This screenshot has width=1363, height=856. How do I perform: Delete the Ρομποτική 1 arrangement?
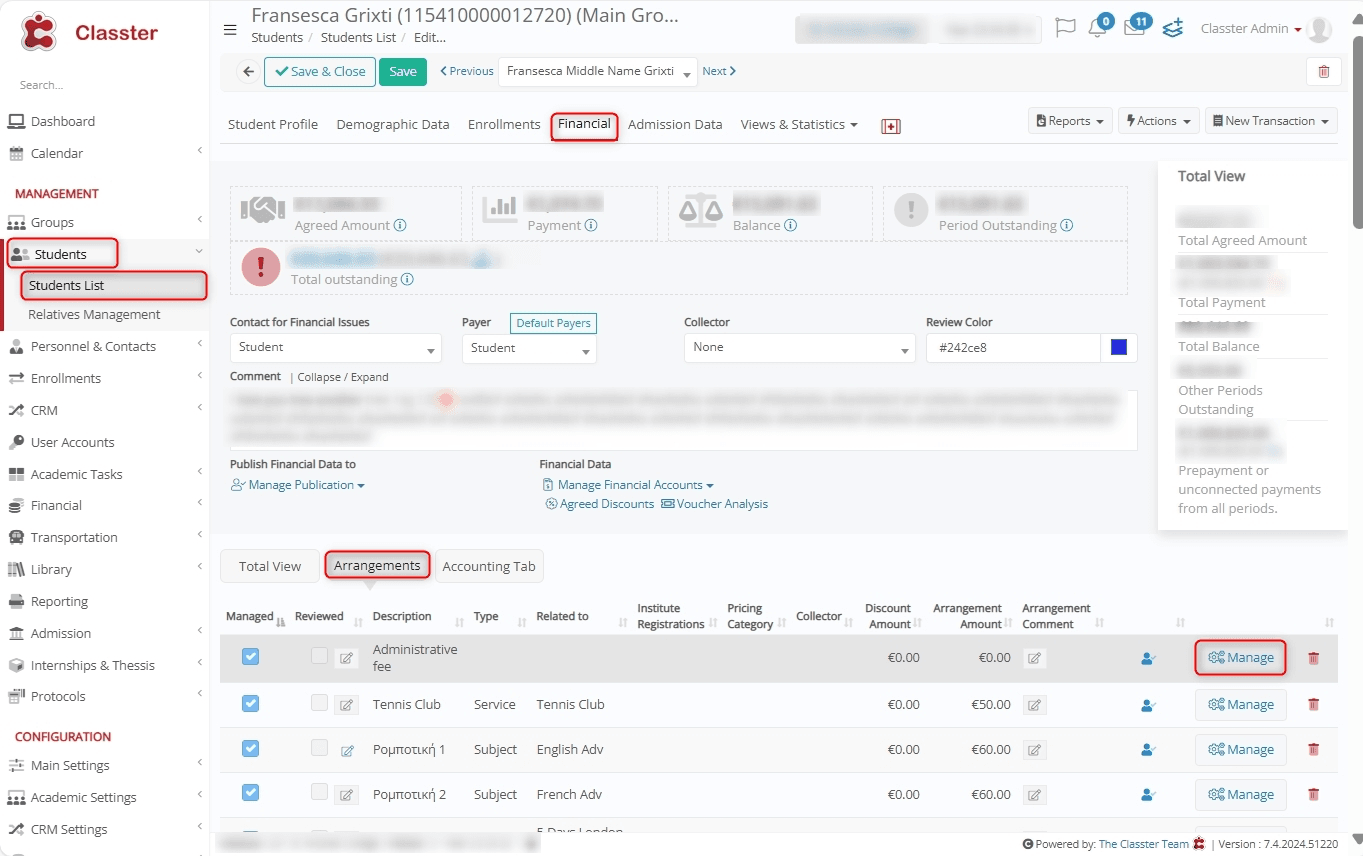tap(1313, 750)
